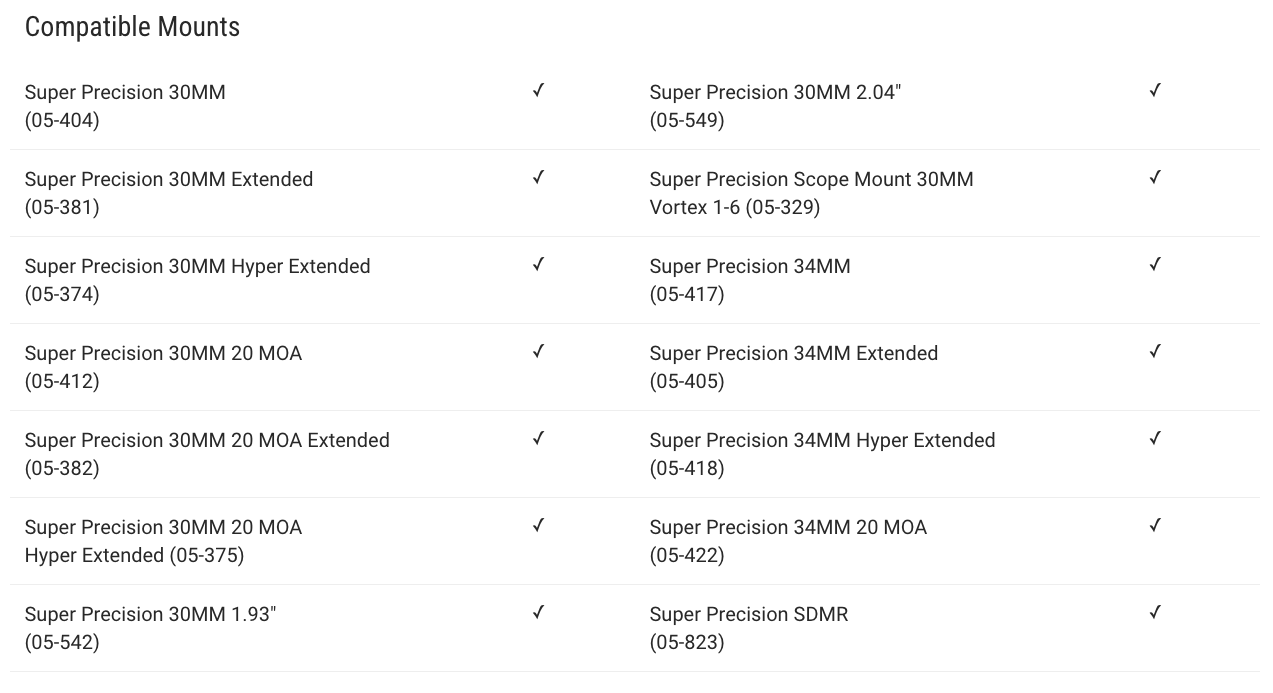Select Super Precision 34MM Hyper Extended entry
1273x693 pixels.
point(822,454)
